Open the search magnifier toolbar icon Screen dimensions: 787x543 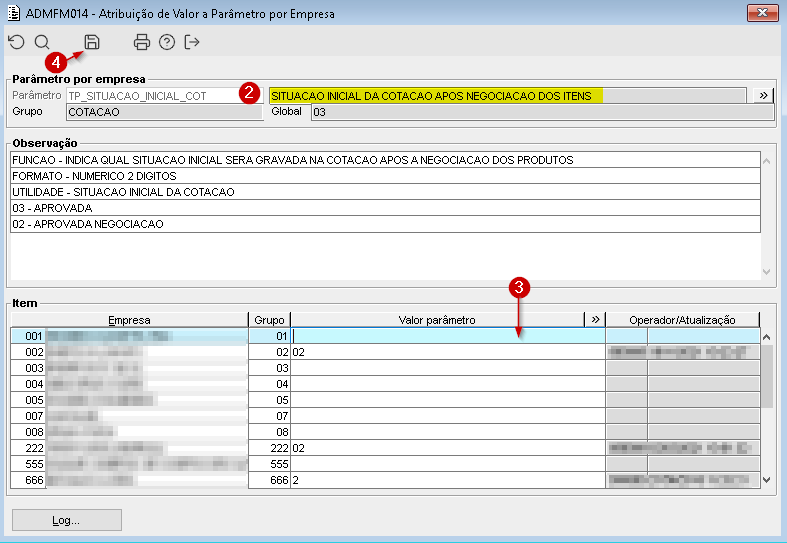coord(42,42)
